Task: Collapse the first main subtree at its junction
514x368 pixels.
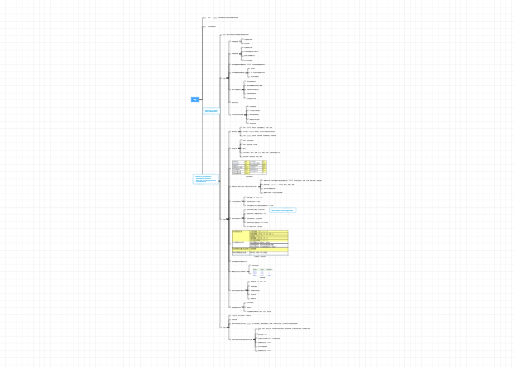Action: click(228, 78)
